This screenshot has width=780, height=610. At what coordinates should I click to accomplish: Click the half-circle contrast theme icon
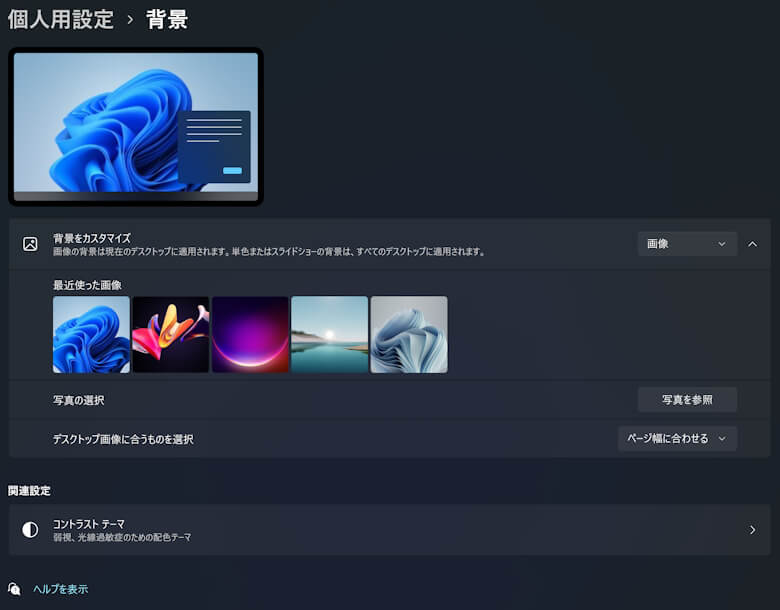pyautogui.click(x=30, y=530)
